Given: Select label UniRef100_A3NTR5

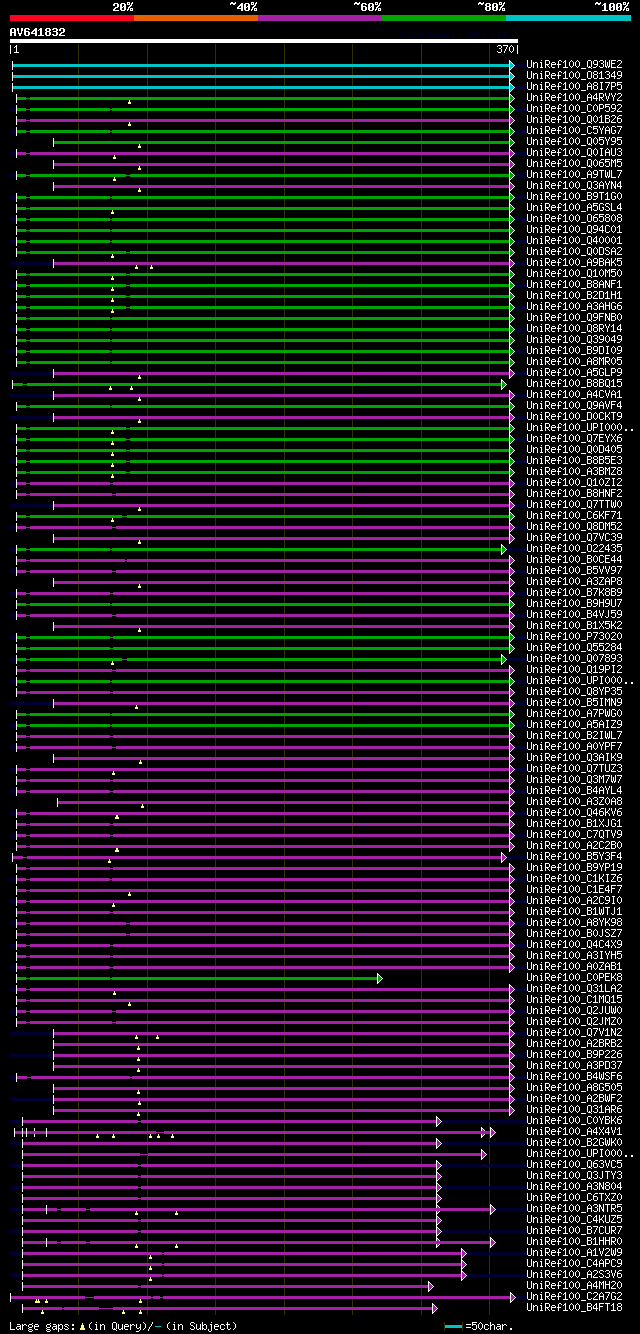Looking at the screenshot, I should pyautogui.click(x=574, y=1209).
